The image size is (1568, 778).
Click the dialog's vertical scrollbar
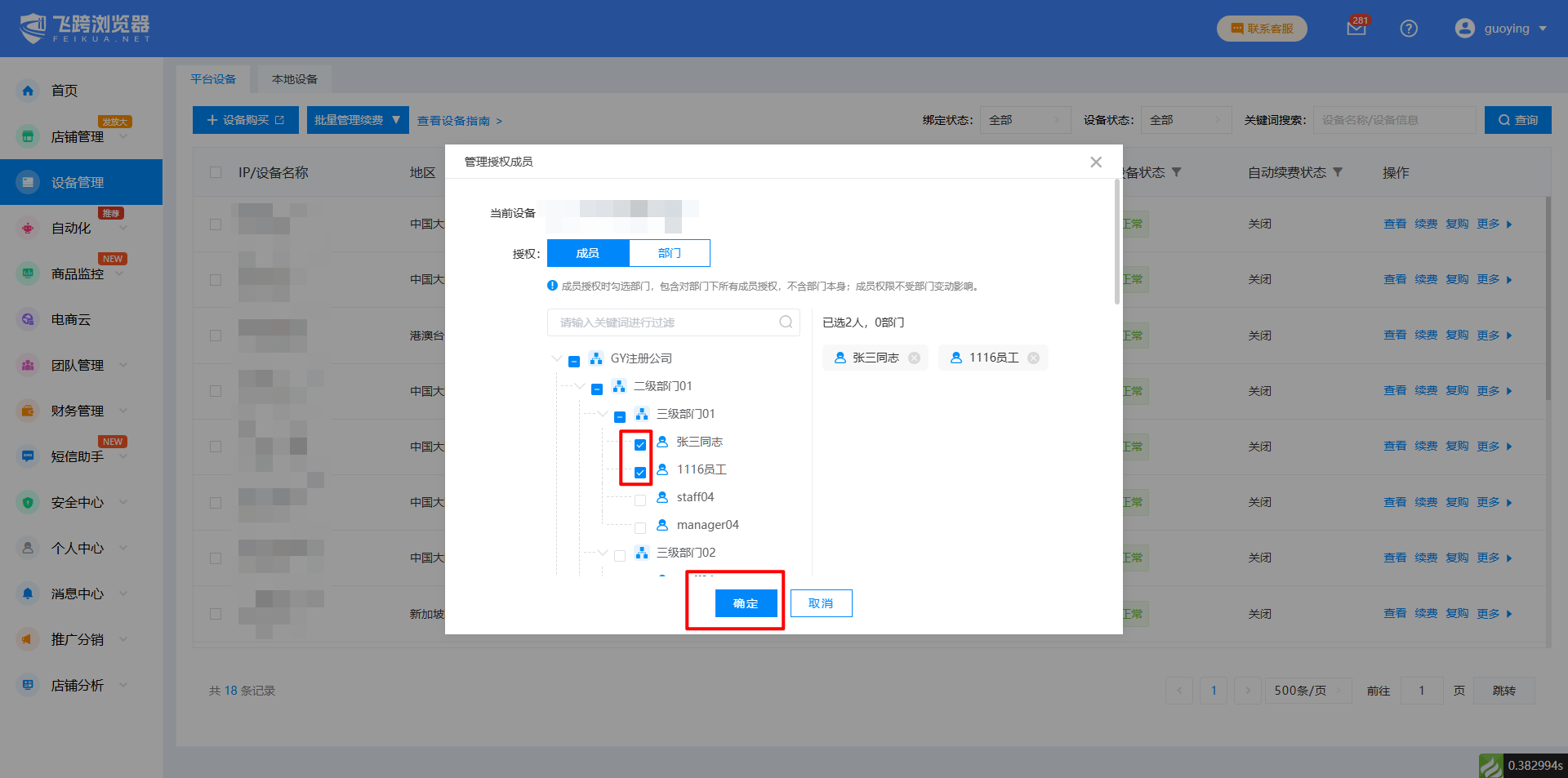1117,245
